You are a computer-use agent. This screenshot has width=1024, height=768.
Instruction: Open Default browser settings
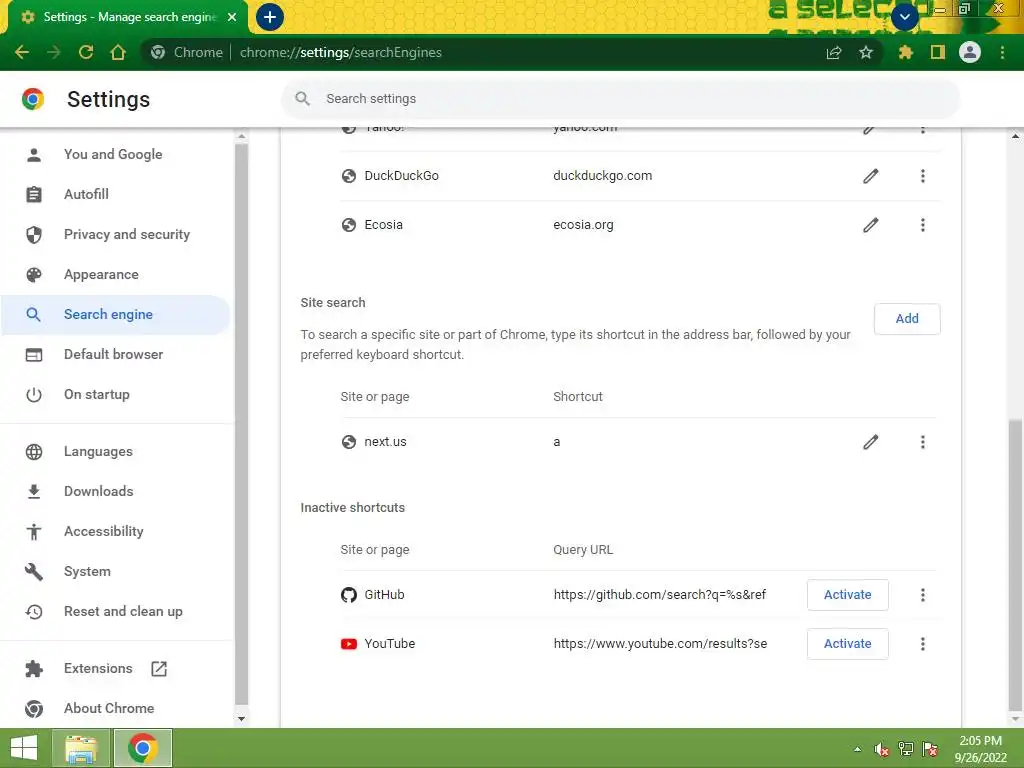pos(114,354)
